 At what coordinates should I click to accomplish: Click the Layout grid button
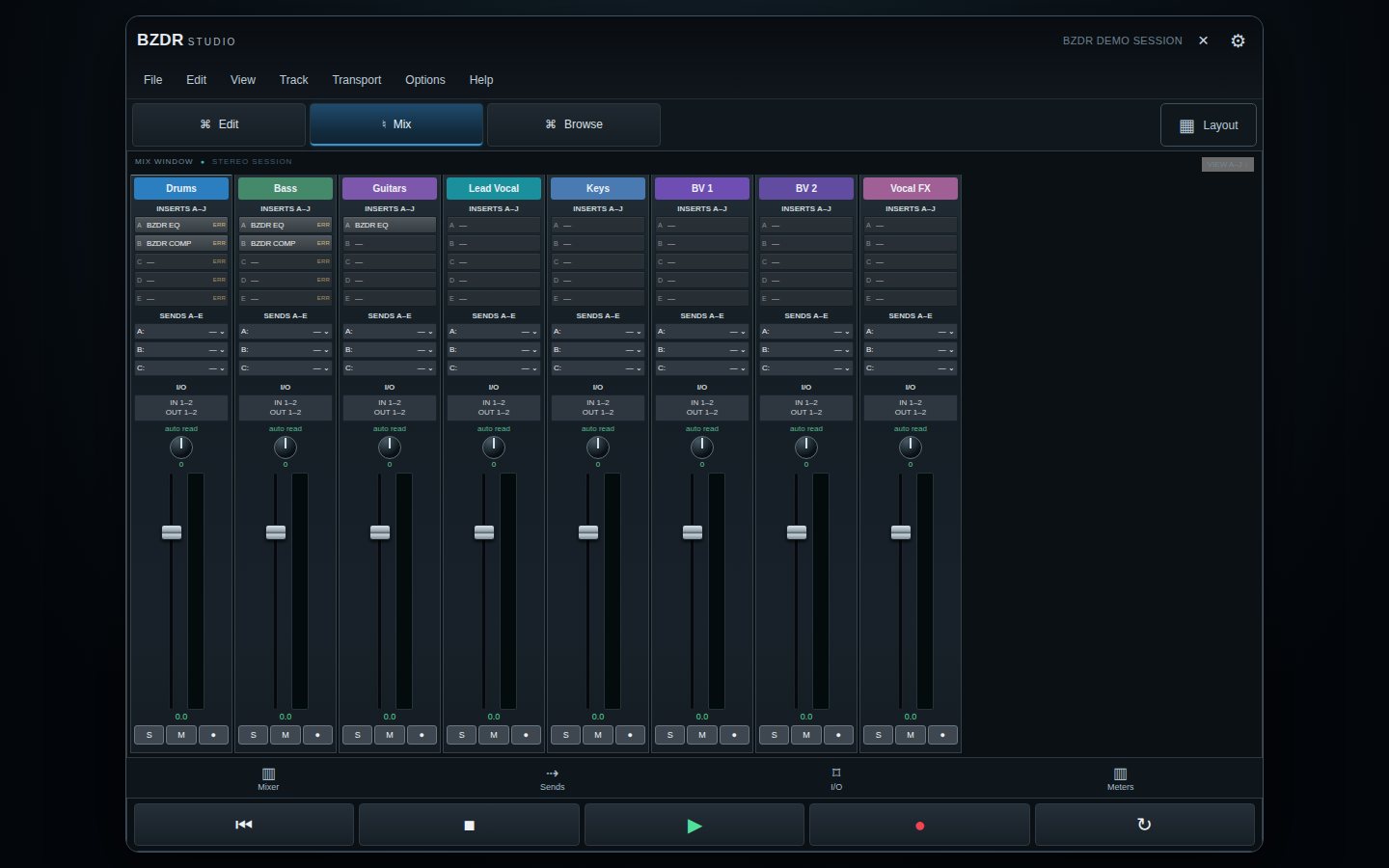[1209, 125]
